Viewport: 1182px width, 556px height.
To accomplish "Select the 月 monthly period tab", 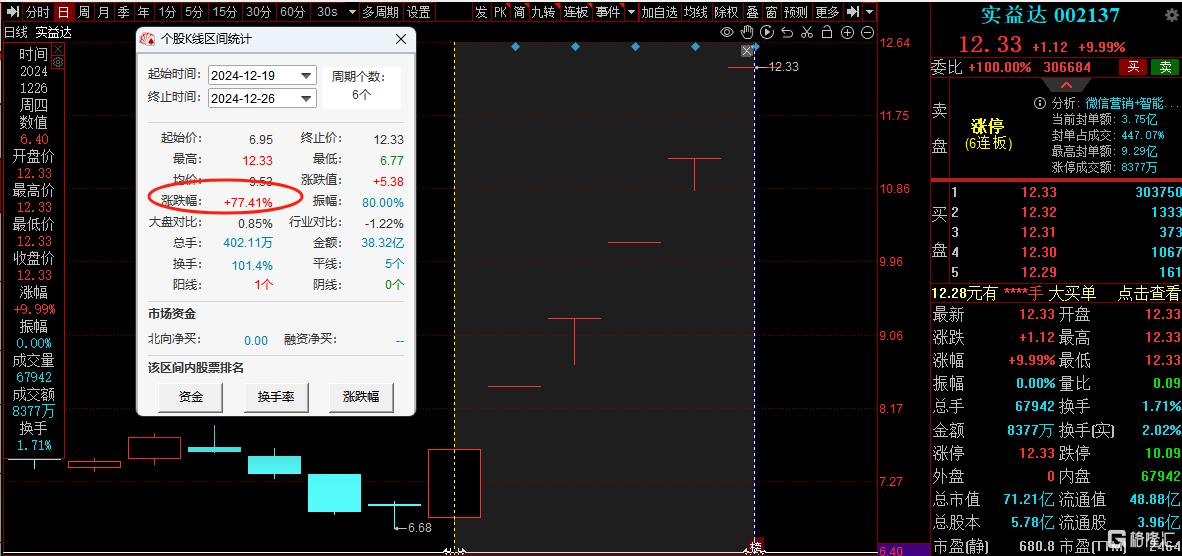I will click(103, 12).
